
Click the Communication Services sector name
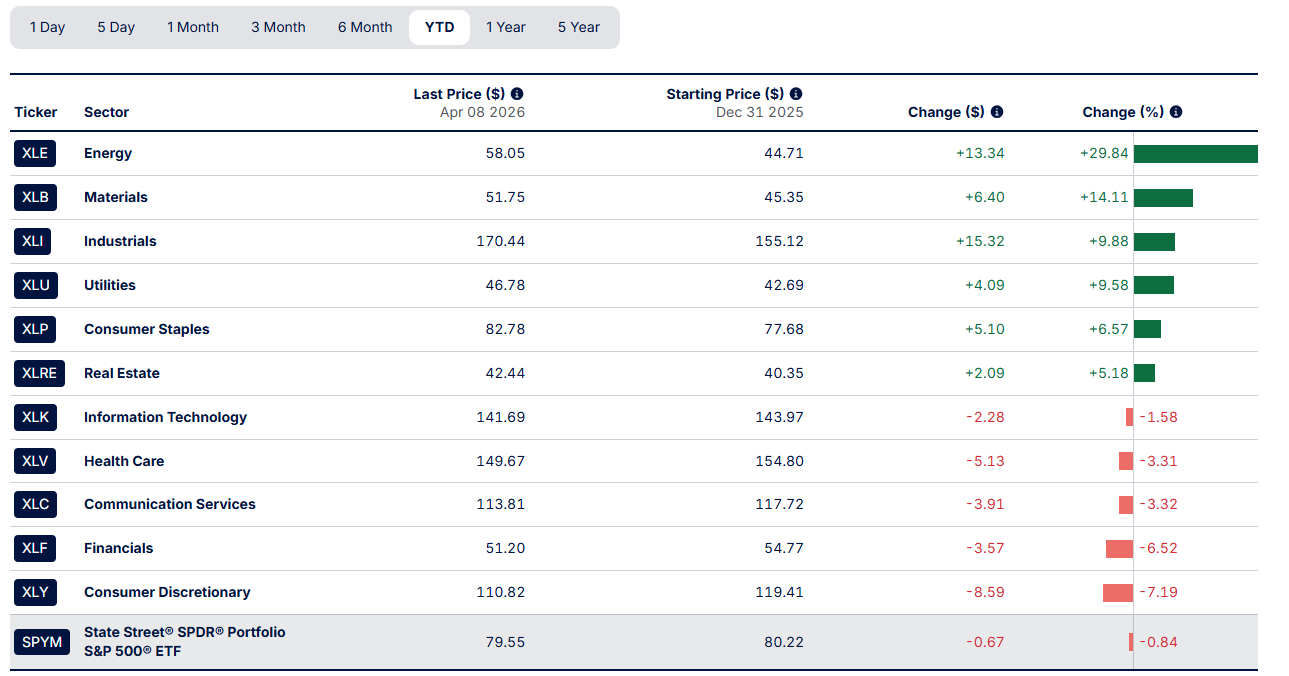pos(170,504)
